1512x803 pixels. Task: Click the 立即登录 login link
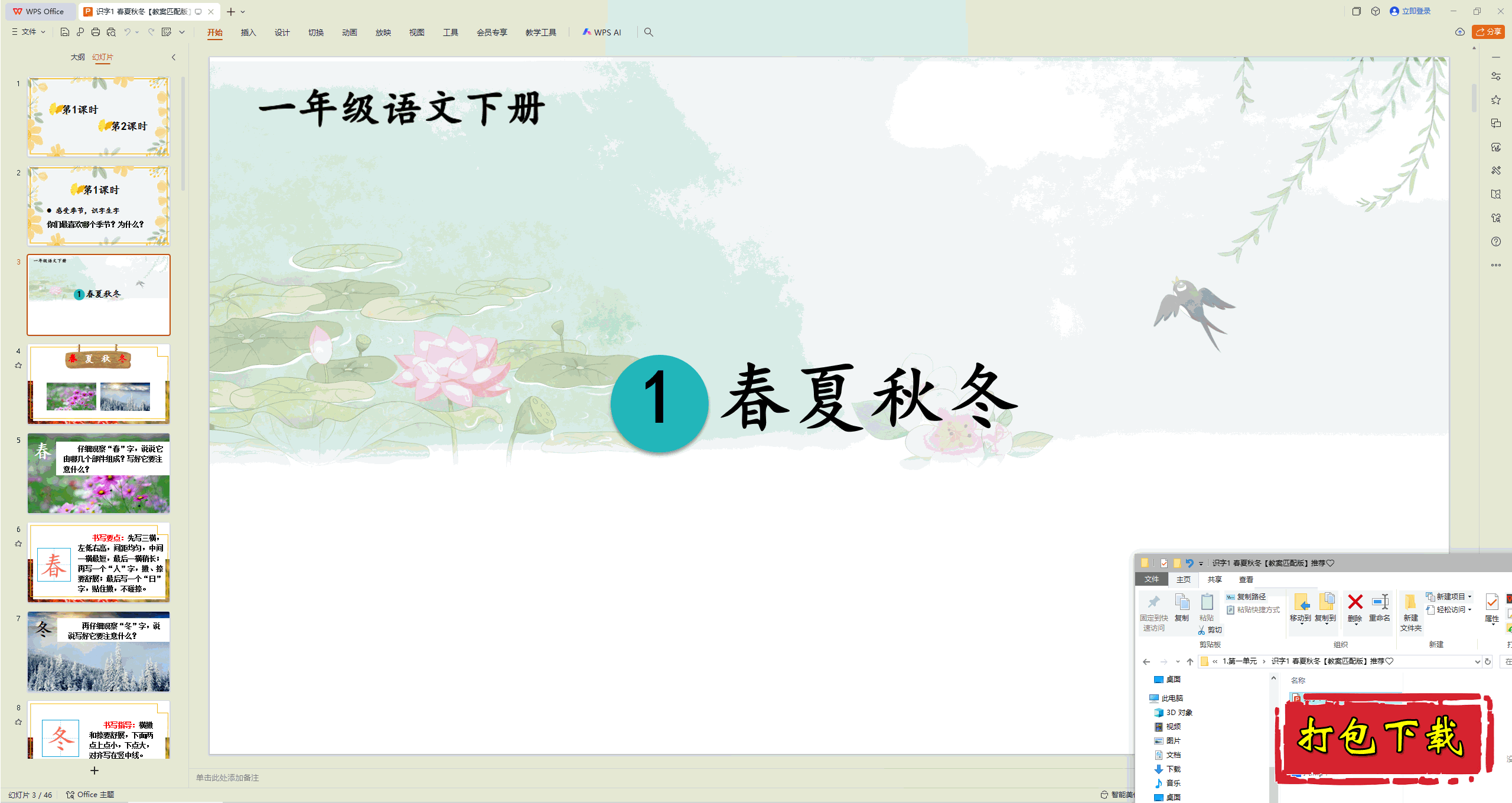tap(1415, 11)
